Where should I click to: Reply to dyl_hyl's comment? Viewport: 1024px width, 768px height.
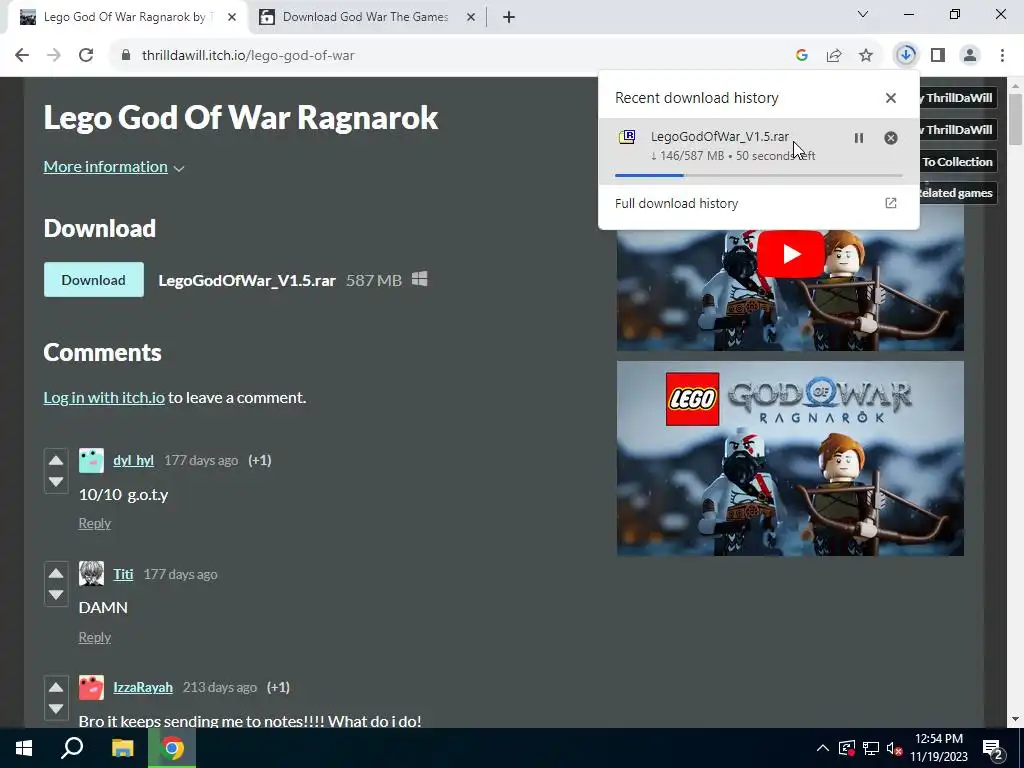click(x=95, y=523)
